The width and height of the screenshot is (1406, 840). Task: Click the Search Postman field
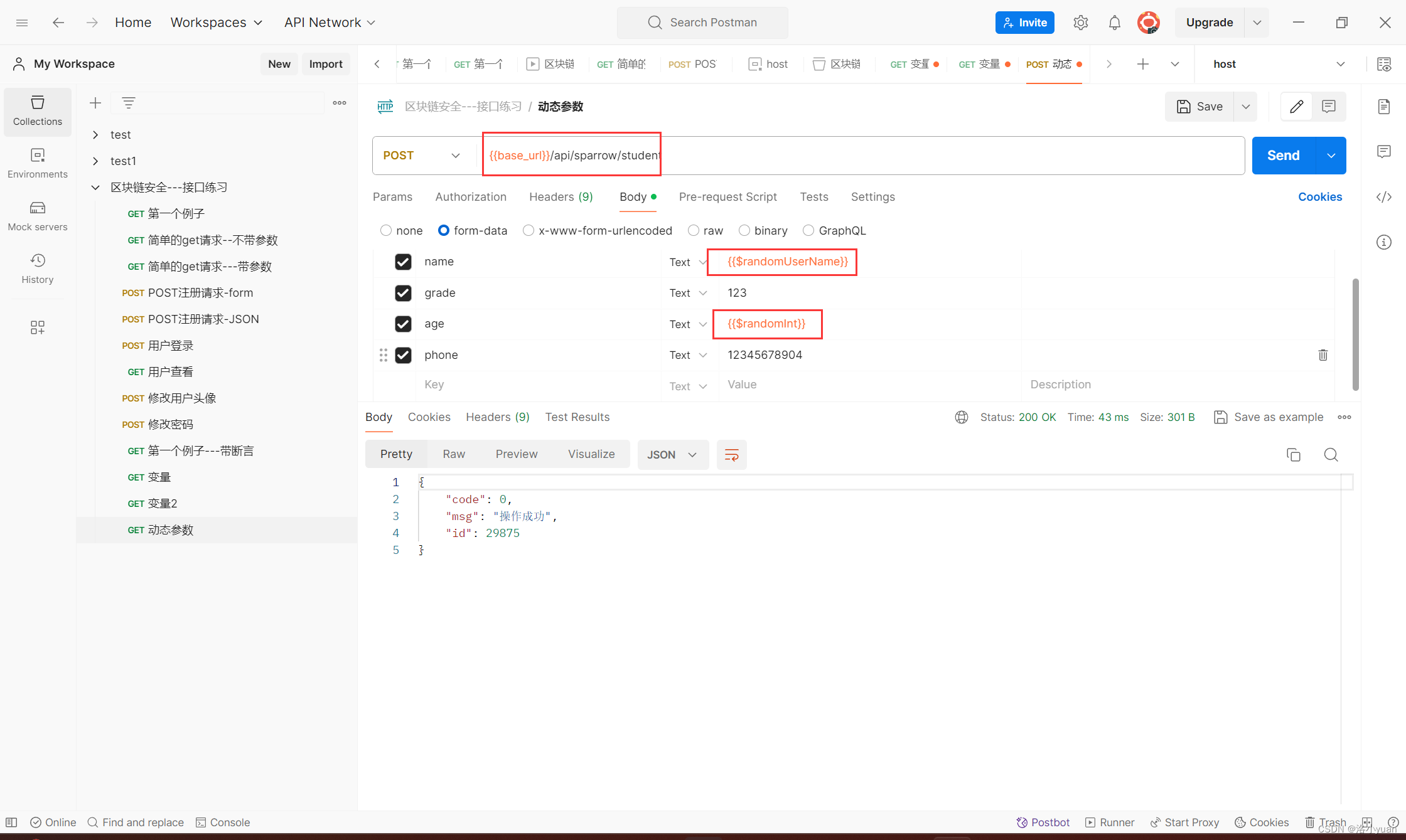(x=702, y=23)
